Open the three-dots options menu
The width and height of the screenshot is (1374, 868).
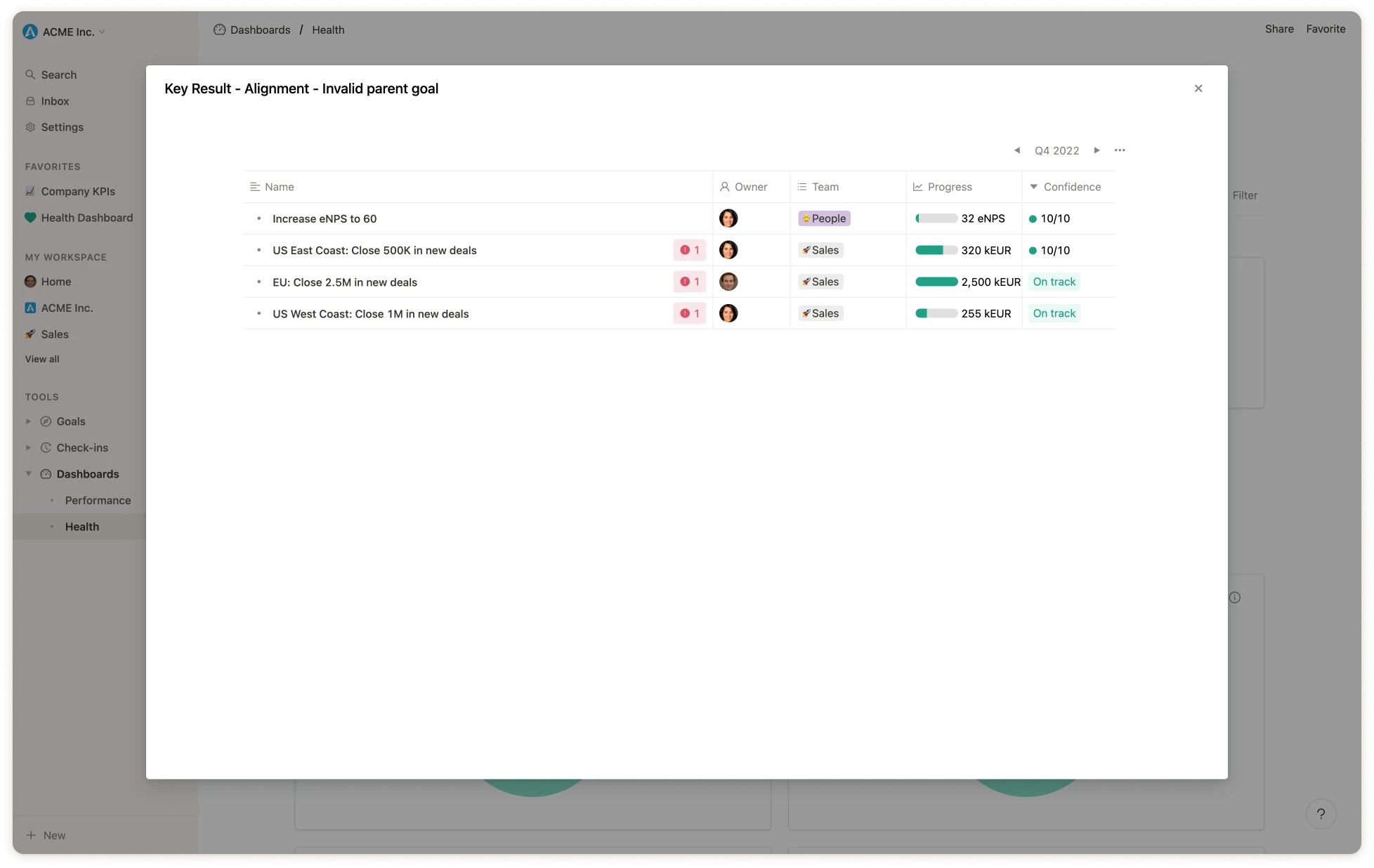[x=1120, y=150]
